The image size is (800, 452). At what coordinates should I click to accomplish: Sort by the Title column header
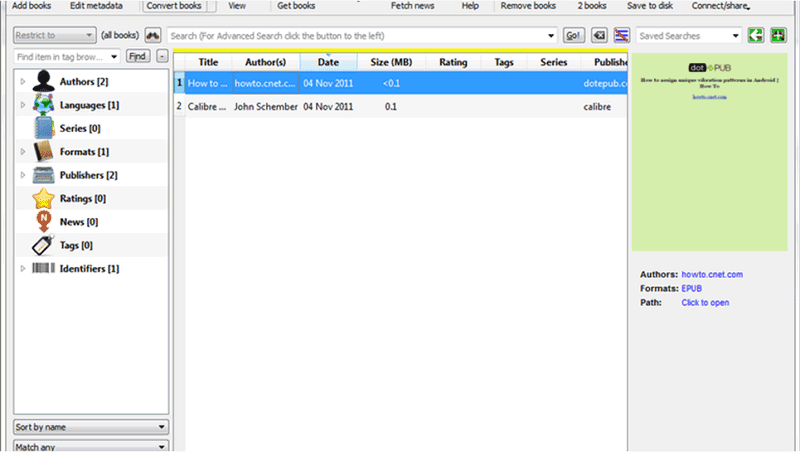coord(208,62)
